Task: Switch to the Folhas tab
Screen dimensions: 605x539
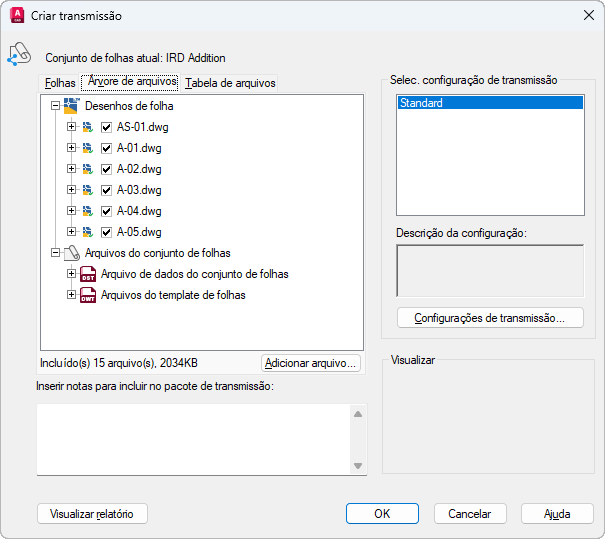Action: [x=60, y=83]
